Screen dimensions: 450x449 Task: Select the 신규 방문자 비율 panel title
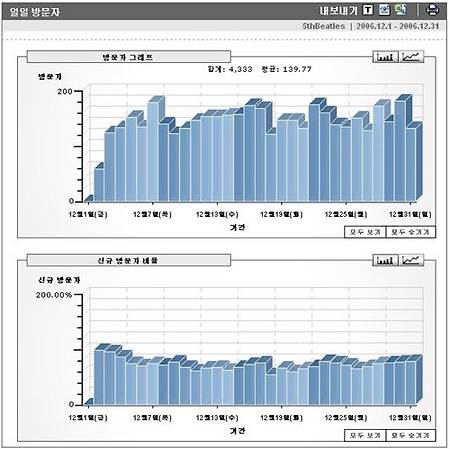[x=128, y=260]
